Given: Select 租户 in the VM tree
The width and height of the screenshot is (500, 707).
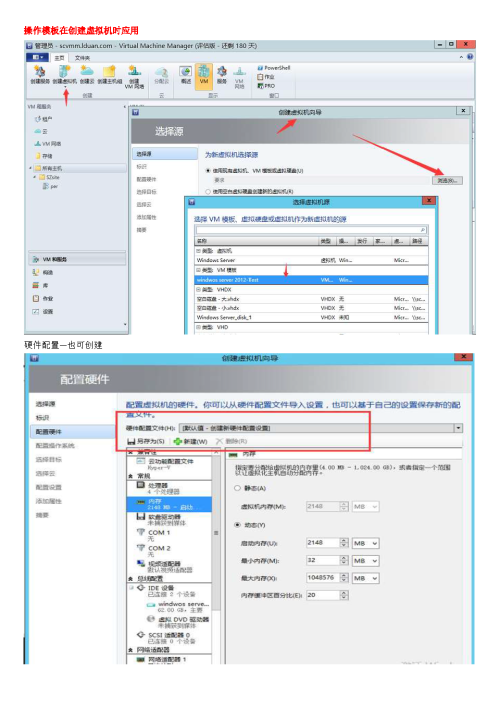Looking at the screenshot, I should click(43, 119).
